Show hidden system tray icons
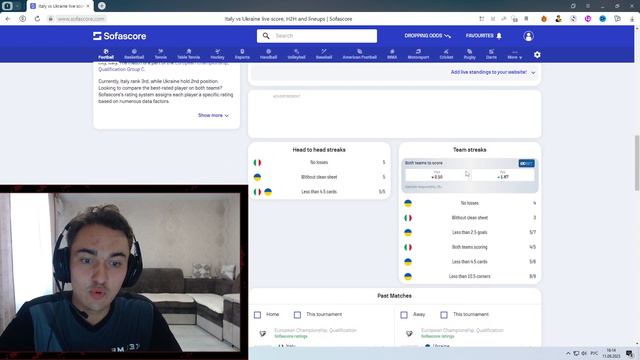This screenshot has height=360, width=640. pyautogui.click(x=568, y=353)
